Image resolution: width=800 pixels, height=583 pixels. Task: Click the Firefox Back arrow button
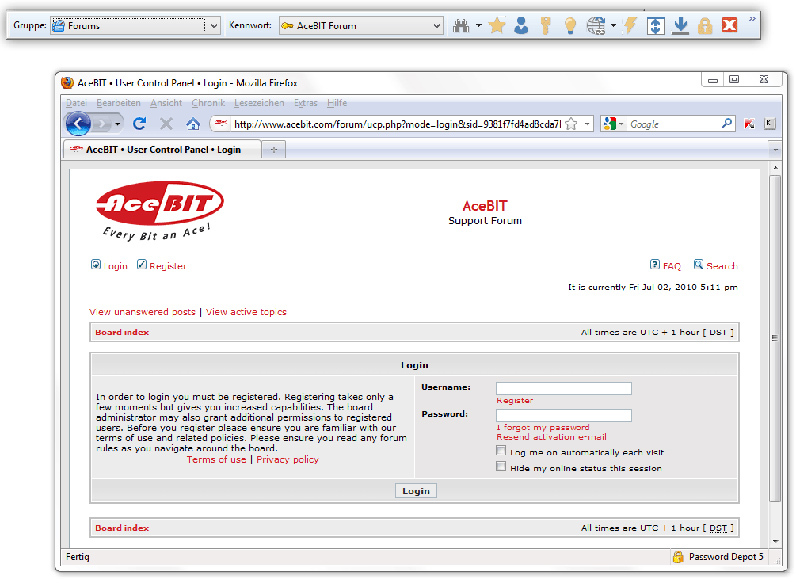point(78,123)
